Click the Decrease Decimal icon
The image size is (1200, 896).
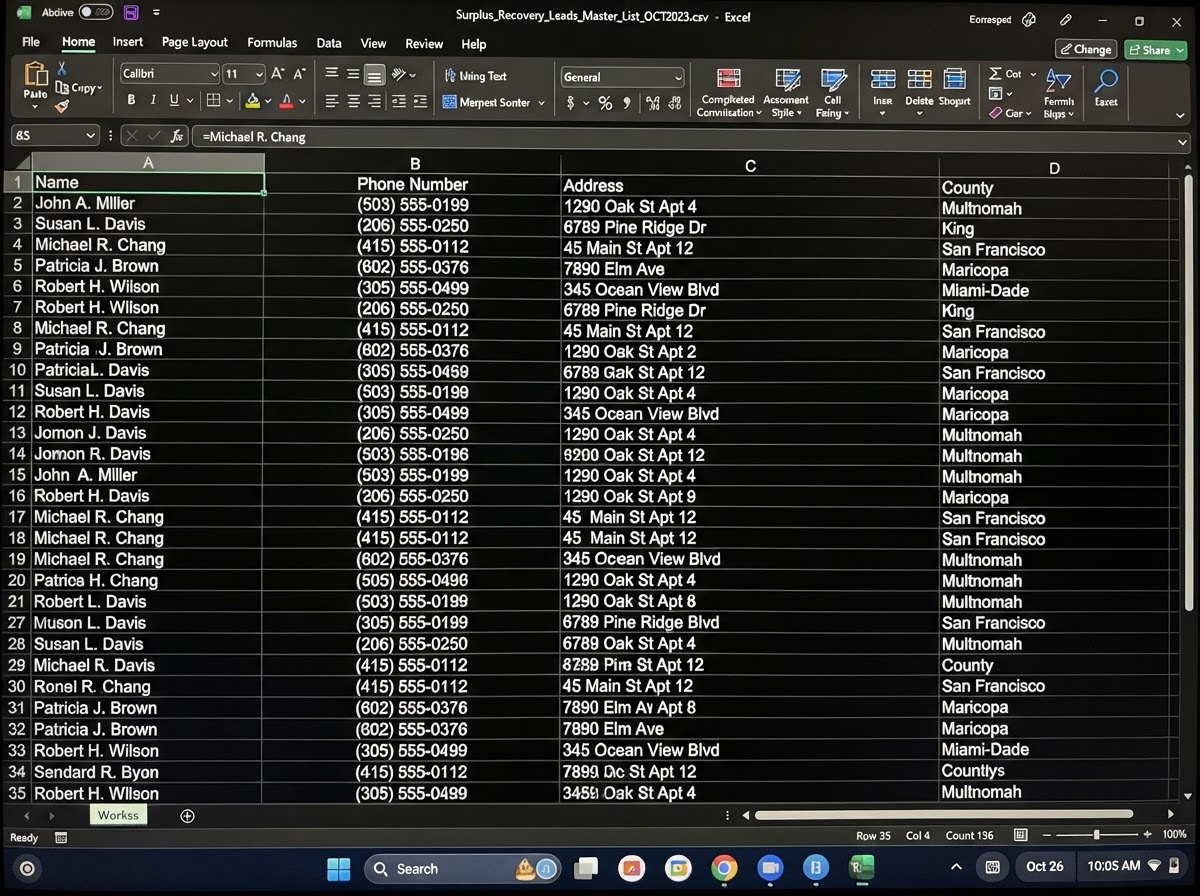pos(676,102)
